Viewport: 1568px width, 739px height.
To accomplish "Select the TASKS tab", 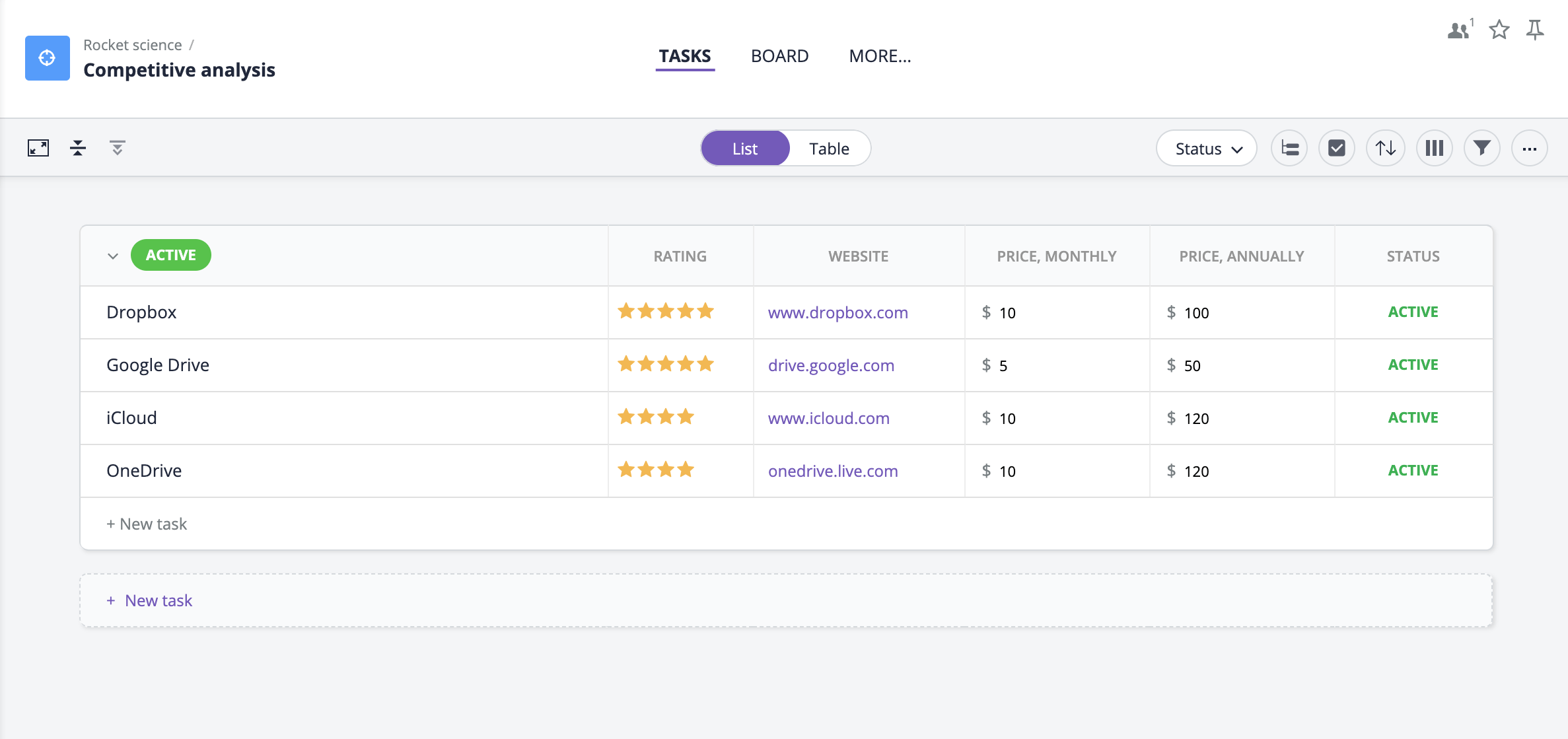I will point(685,56).
